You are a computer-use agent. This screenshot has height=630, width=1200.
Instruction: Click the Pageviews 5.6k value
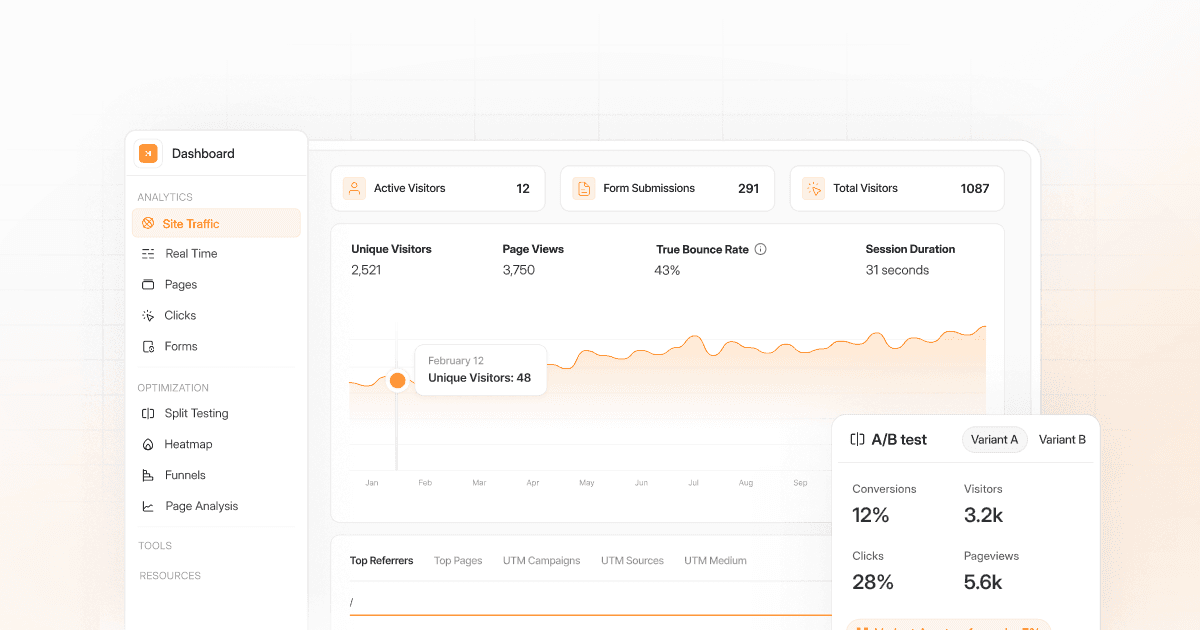click(984, 582)
